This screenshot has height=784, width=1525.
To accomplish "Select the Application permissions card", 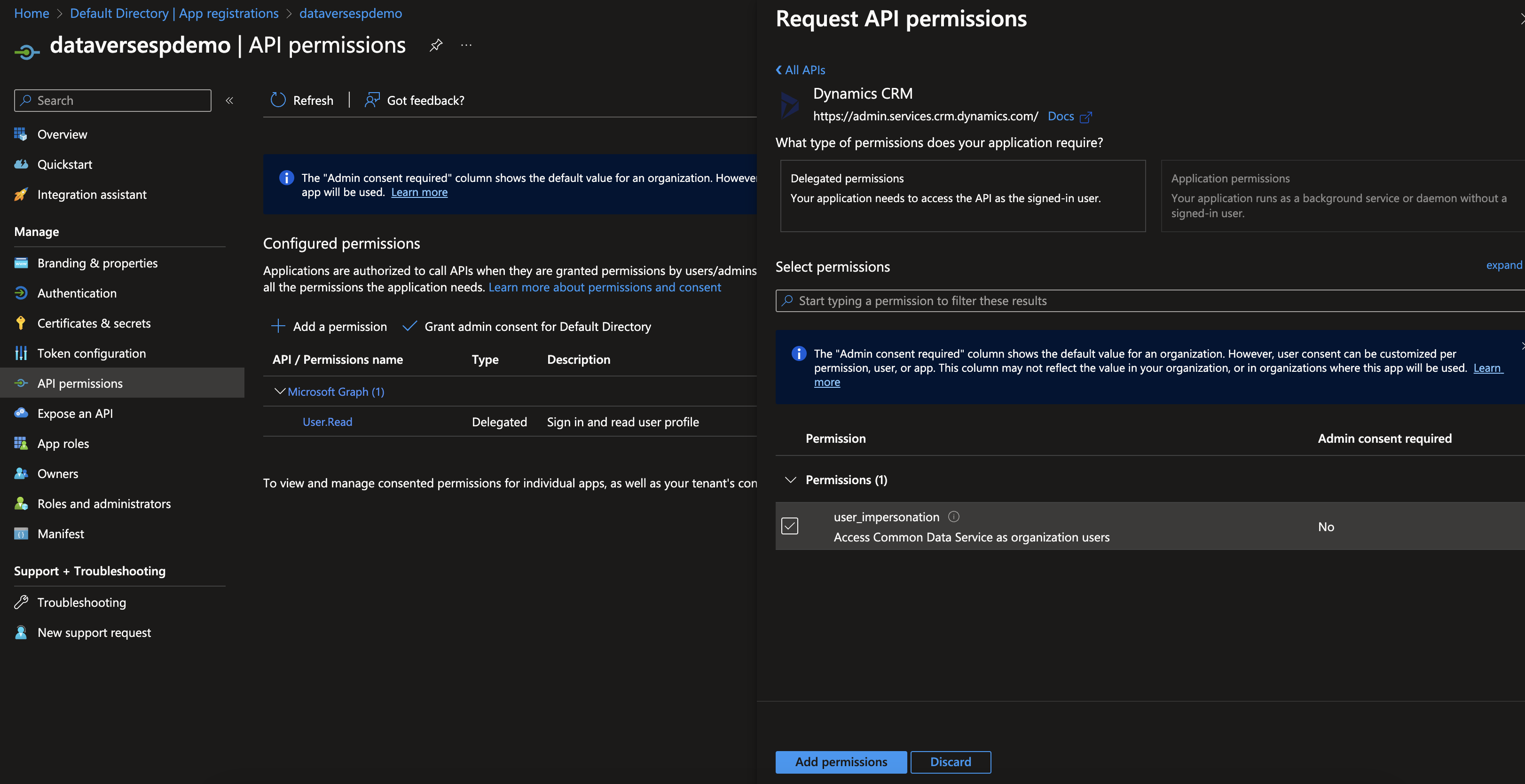I will pyautogui.click(x=1343, y=196).
